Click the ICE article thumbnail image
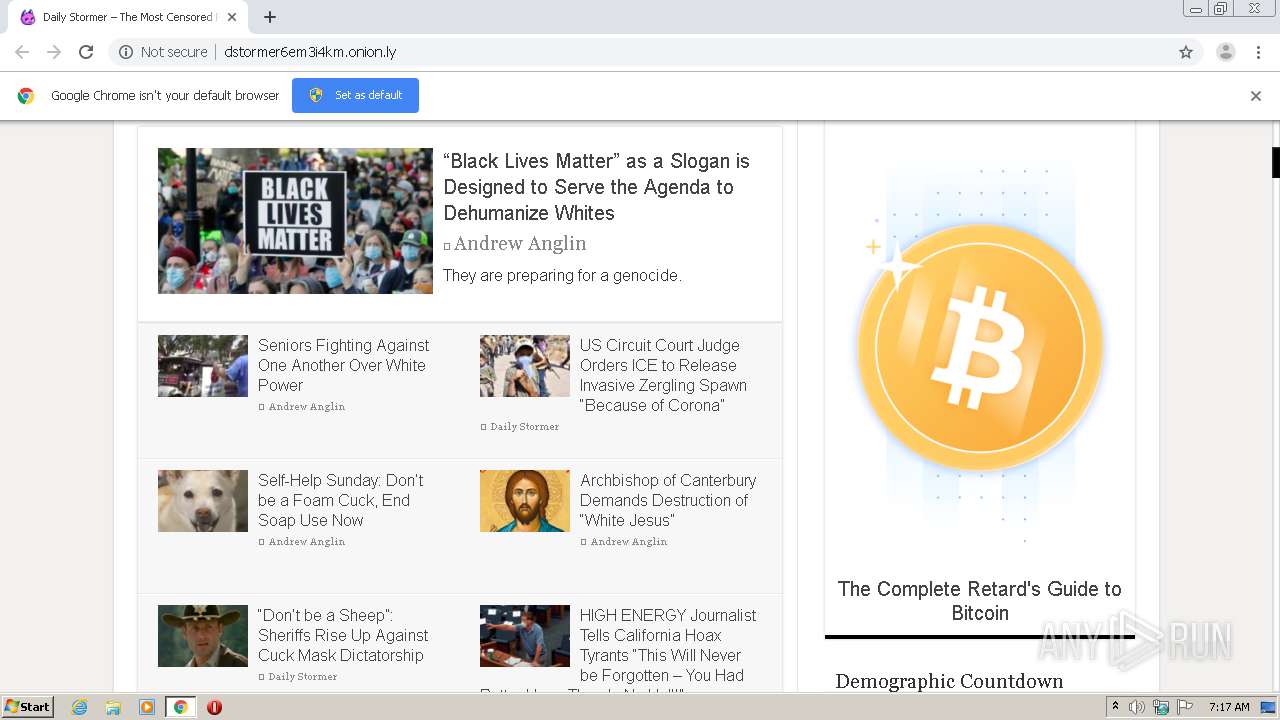 pyautogui.click(x=525, y=366)
